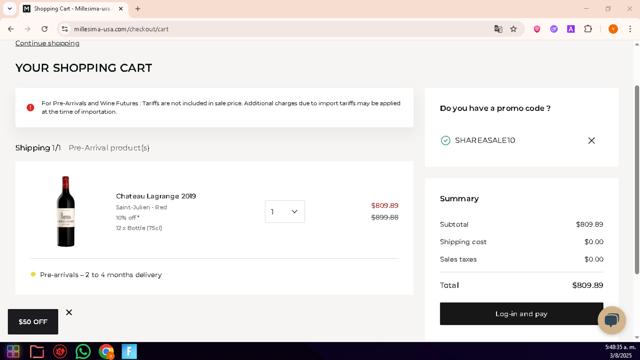Open the orange Chrome profile avatar
640x360 pixels.
(613, 29)
